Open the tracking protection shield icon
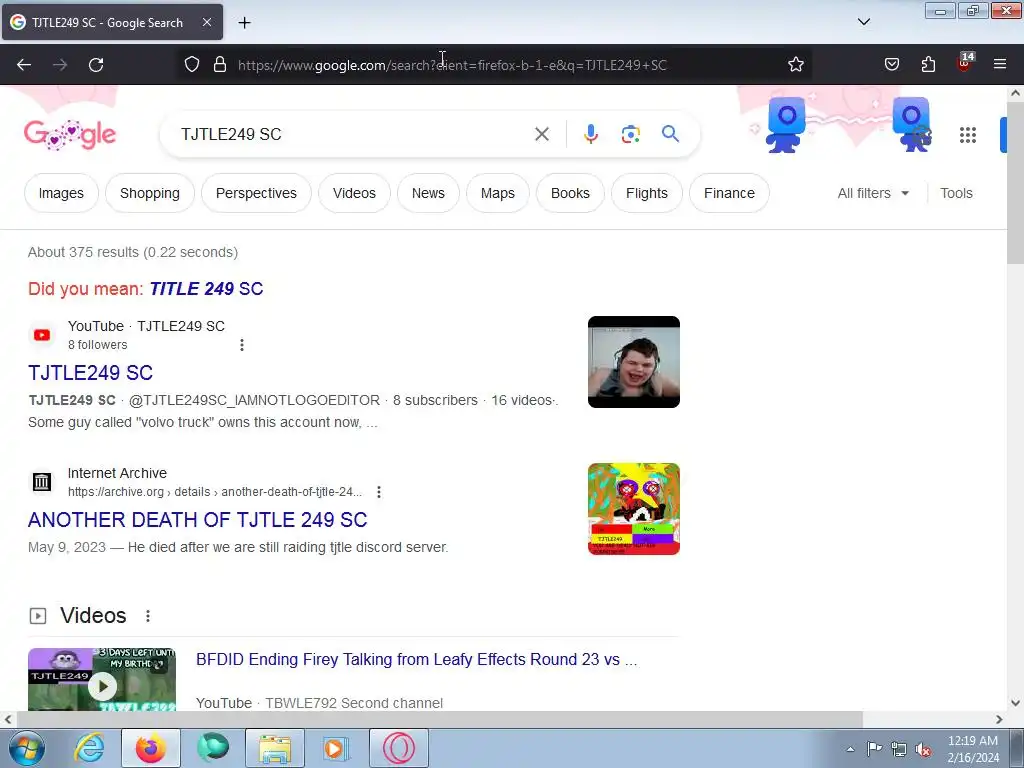 coord(191,65)
